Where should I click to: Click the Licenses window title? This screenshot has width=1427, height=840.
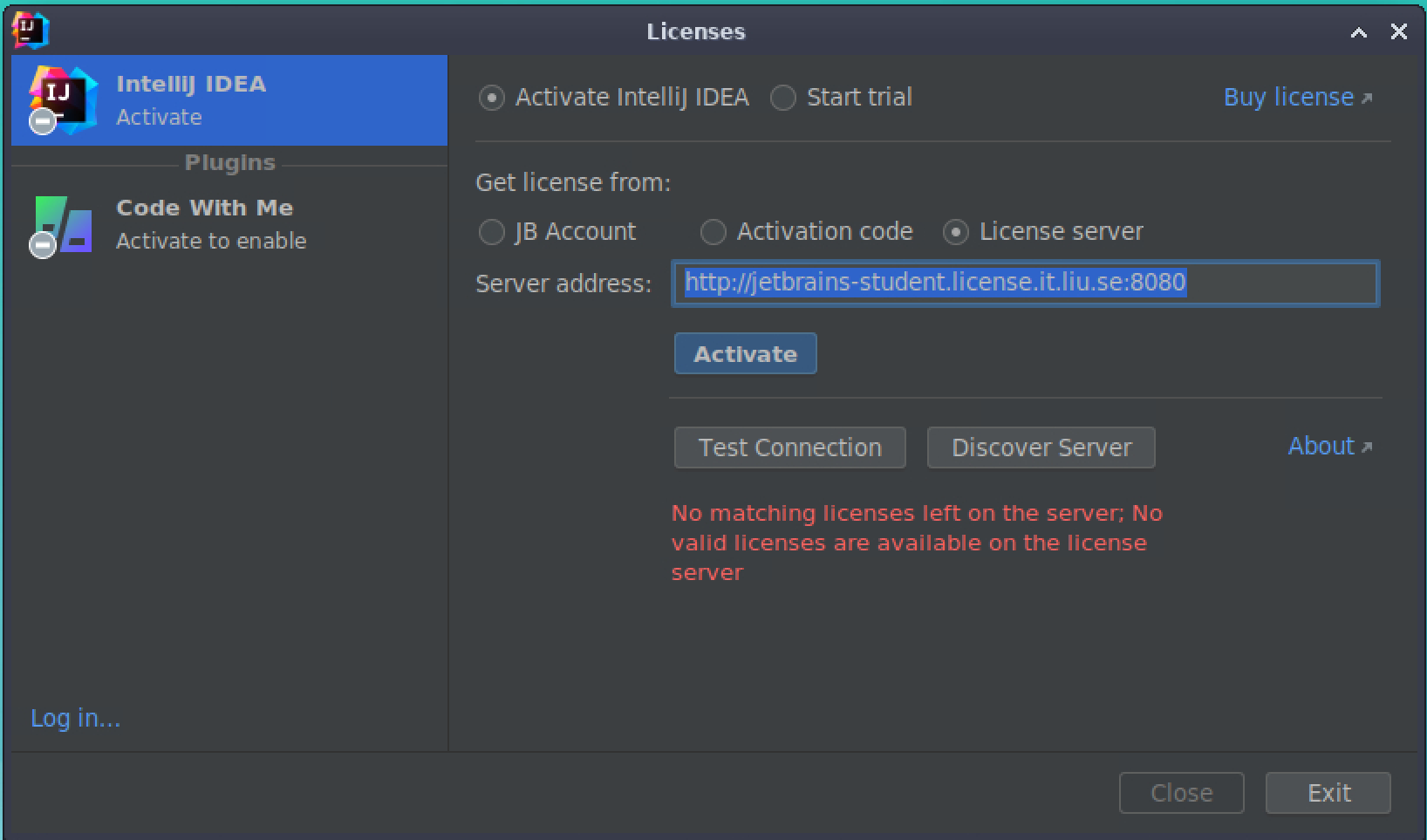tap(696, 32)
